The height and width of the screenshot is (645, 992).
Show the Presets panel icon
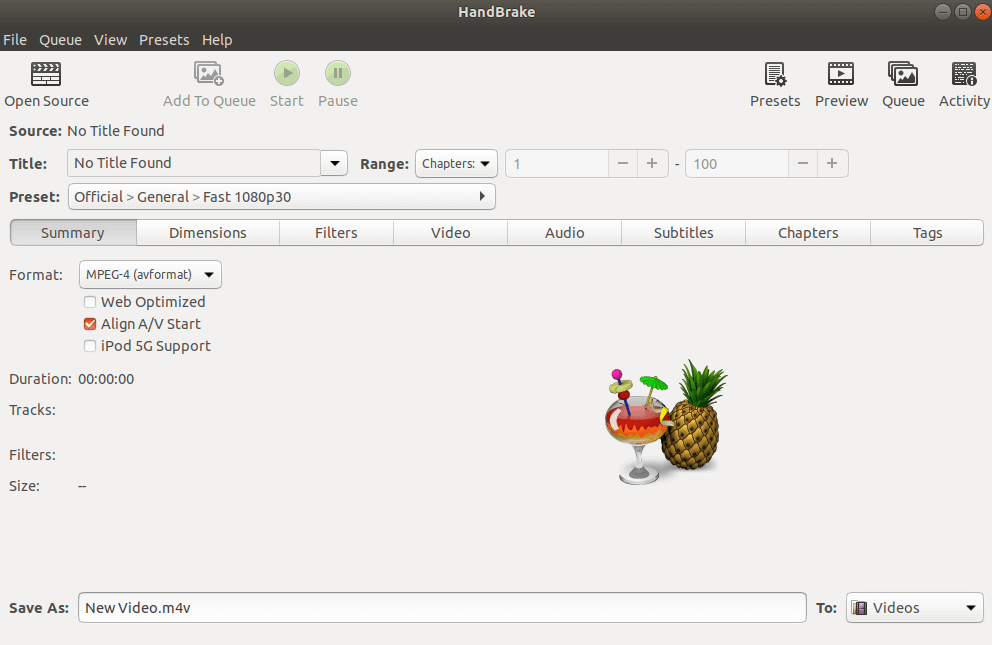coord(775,74)
